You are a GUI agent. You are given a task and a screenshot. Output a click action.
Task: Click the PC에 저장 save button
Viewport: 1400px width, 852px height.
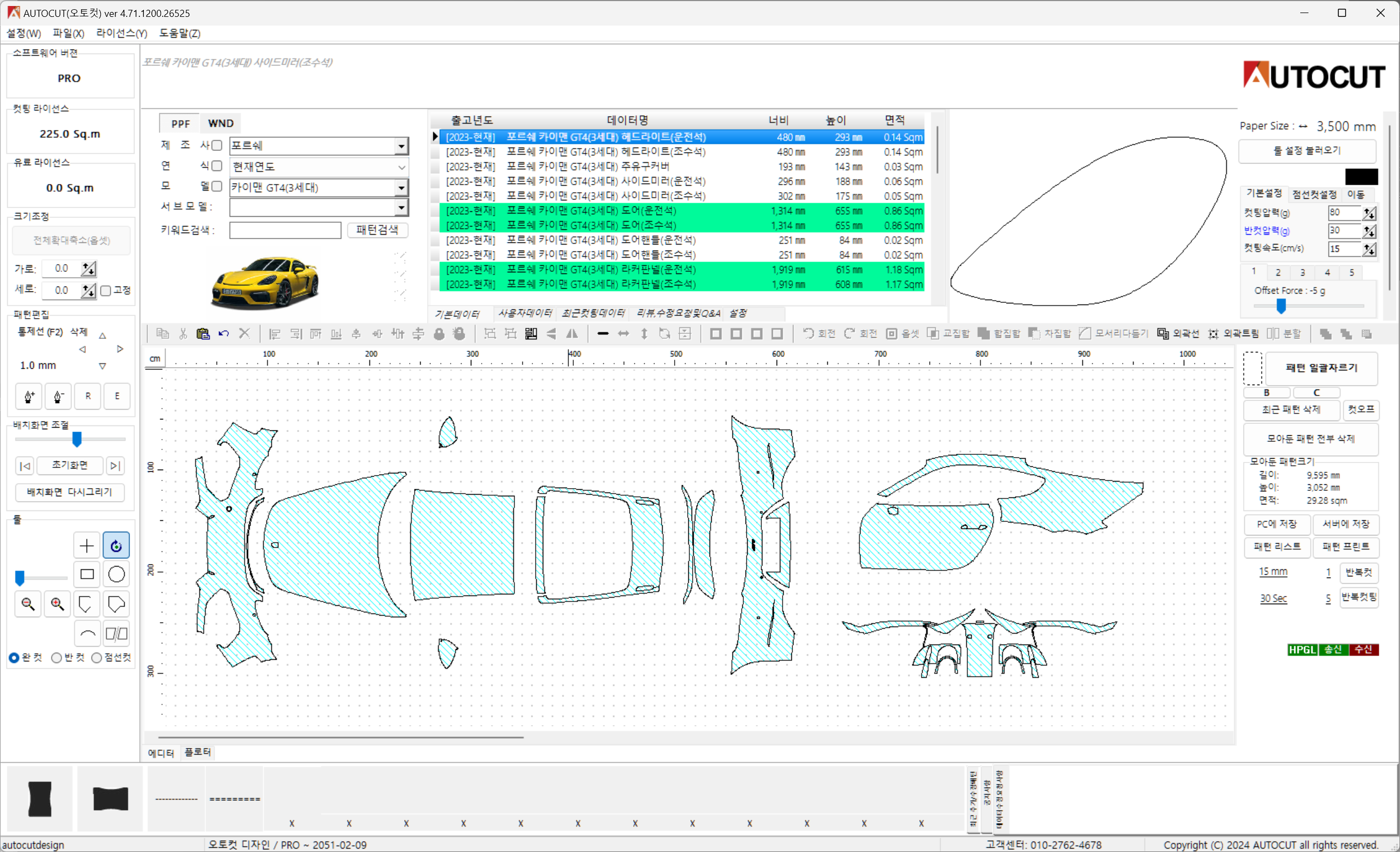tap(1277, 524)
